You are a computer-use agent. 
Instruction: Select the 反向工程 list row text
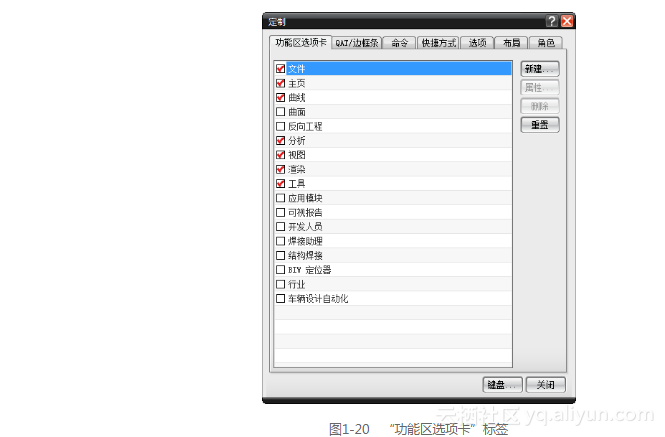click(x=305, y=126)
